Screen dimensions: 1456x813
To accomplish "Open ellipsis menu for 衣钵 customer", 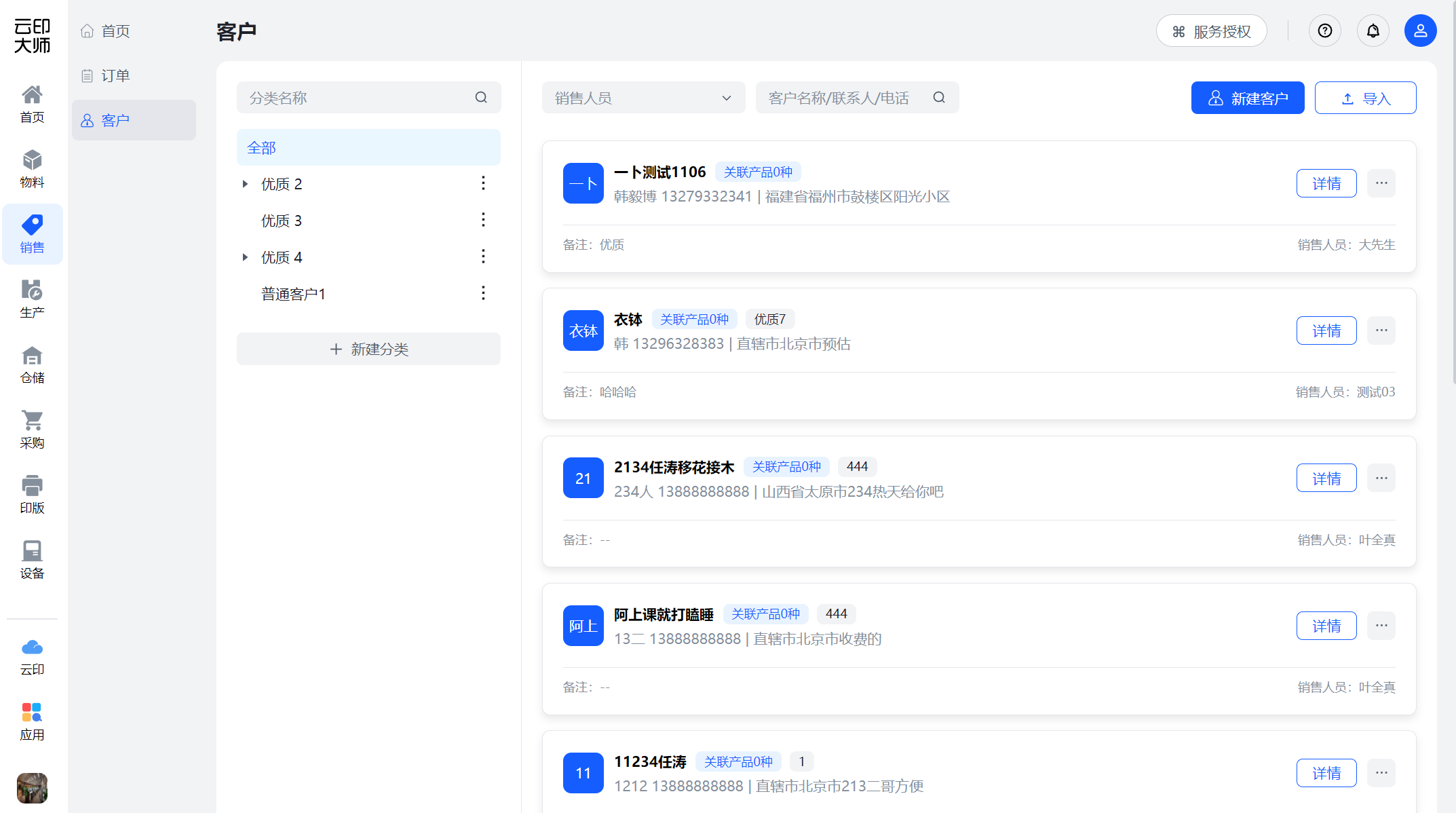I will click(1381, 330).
